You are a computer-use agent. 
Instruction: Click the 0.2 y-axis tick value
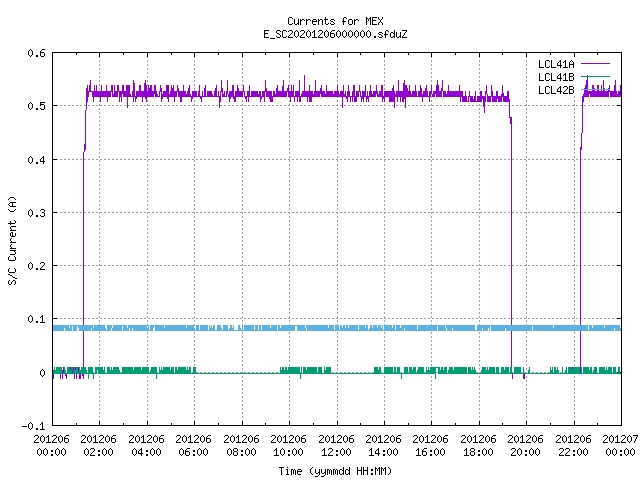click(x=36, y=266)
